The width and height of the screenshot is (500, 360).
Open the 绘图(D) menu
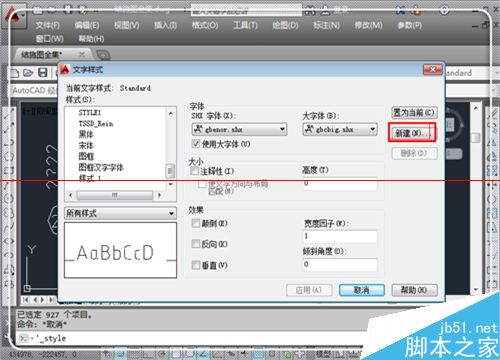point(285,25)
